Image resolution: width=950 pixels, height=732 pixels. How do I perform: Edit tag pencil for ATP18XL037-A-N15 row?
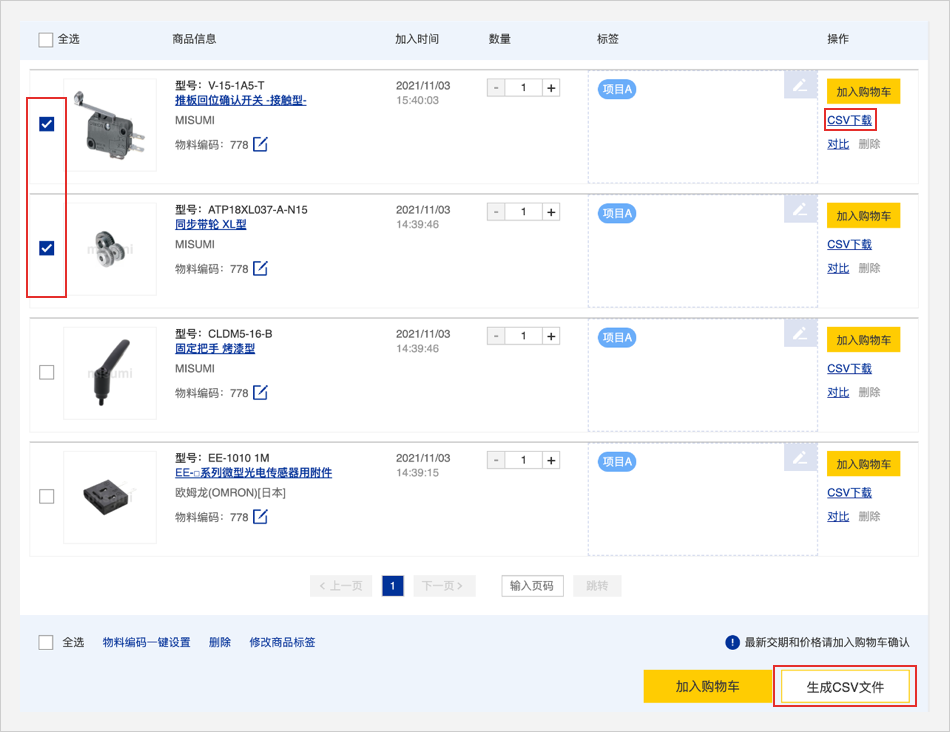(x=799, y=210)
